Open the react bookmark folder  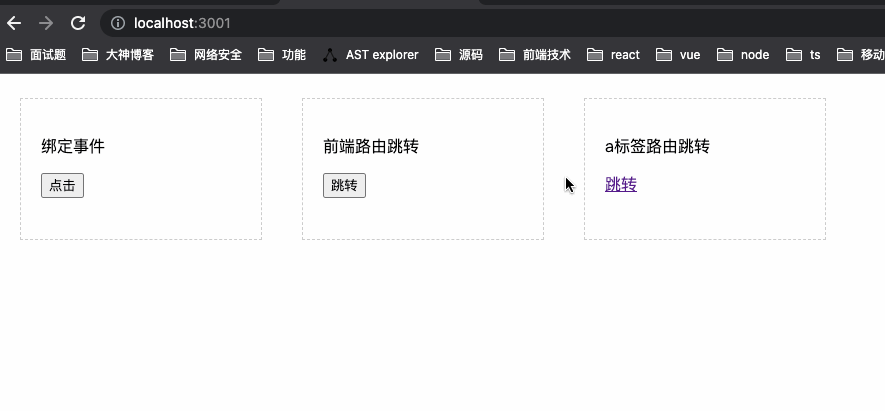coord(614,55)
